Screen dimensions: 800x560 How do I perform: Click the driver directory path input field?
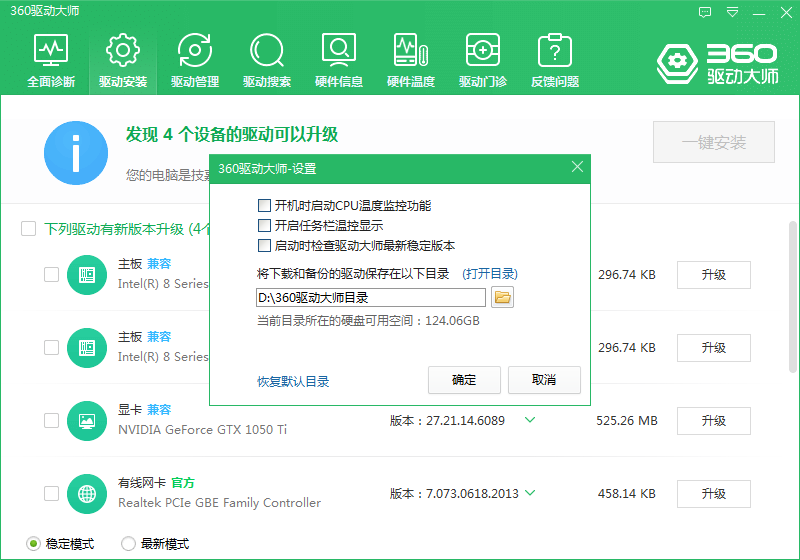(x=371, y=297)
